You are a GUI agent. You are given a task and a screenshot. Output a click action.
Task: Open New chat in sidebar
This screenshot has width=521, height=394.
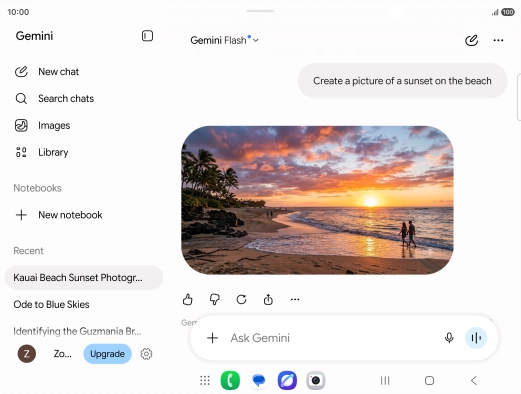click(x=47, y=72)
